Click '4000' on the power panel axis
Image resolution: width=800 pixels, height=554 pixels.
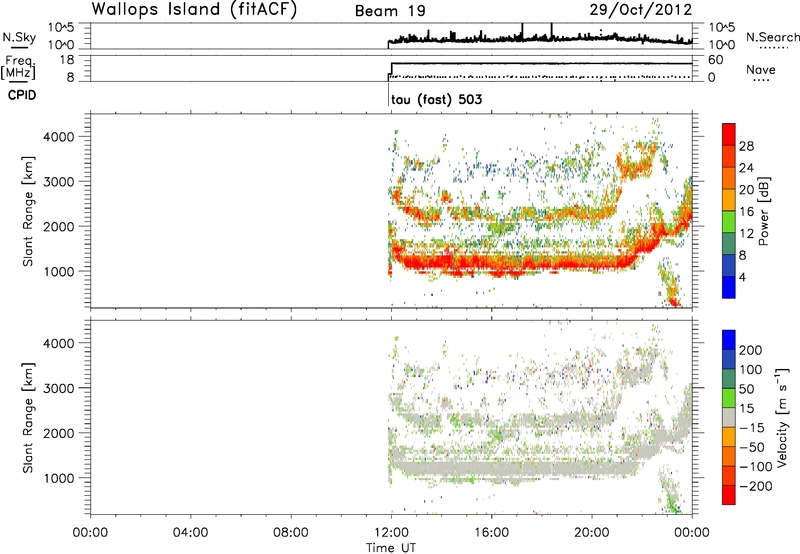point(59,137)
